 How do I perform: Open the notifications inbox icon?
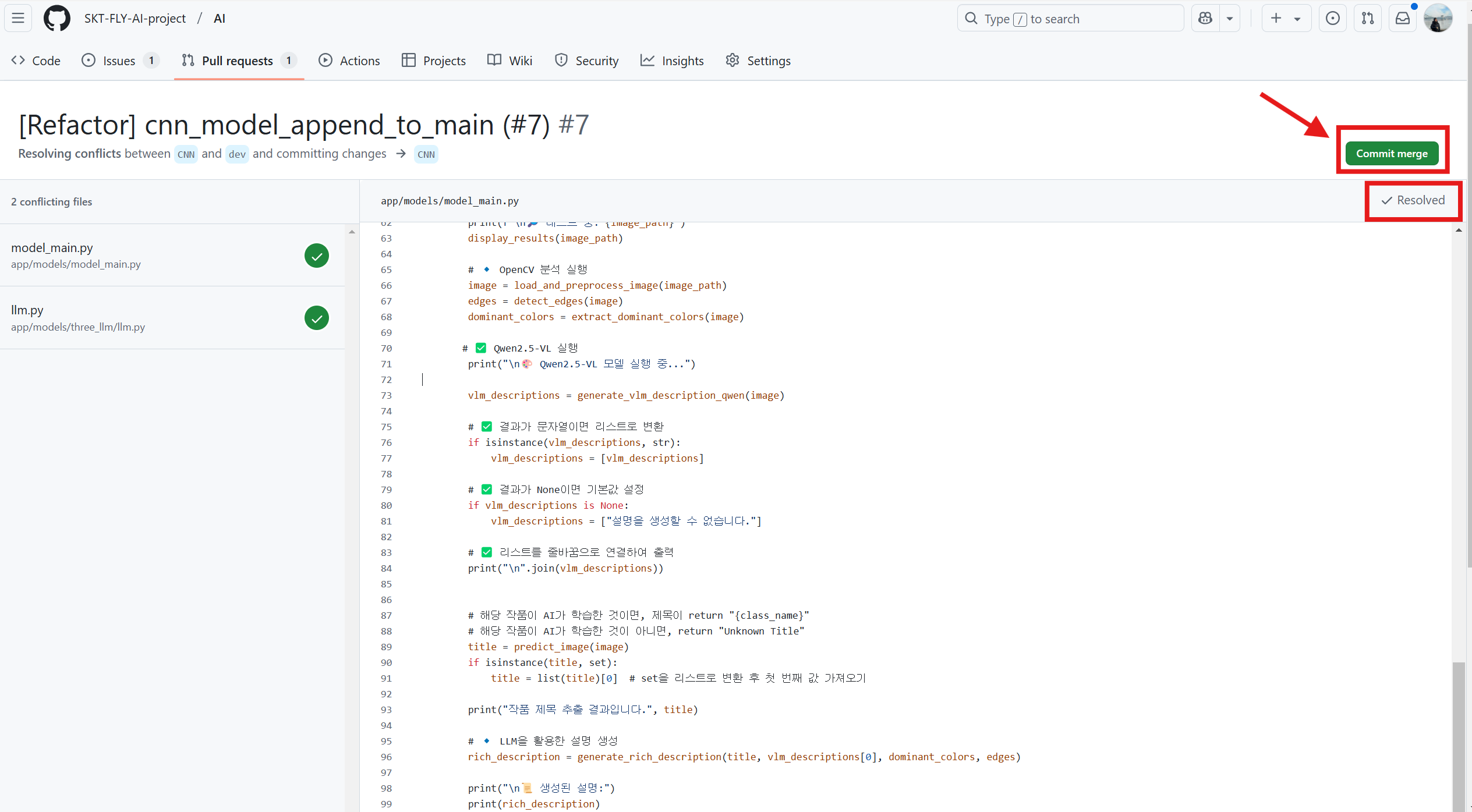pyautogui.click(x=1403, y=19)
